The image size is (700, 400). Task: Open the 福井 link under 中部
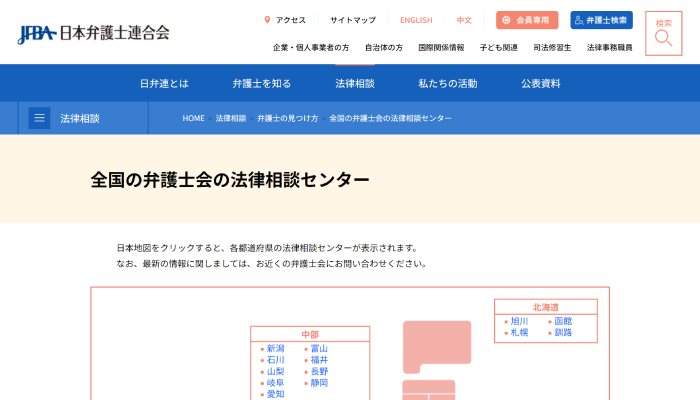319,360
